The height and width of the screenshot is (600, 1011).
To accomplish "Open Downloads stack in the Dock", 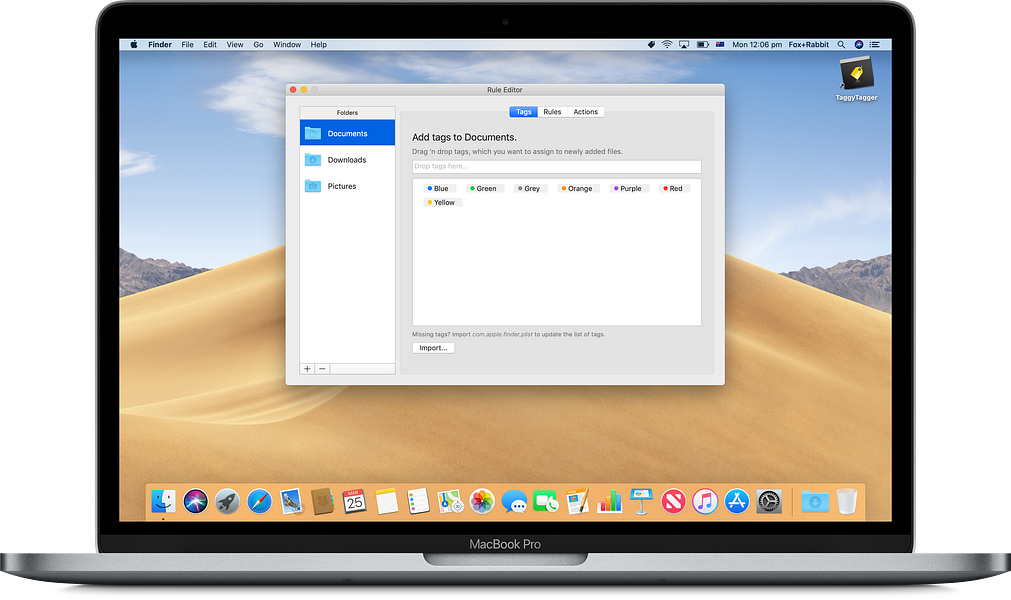I will (815, 501).
